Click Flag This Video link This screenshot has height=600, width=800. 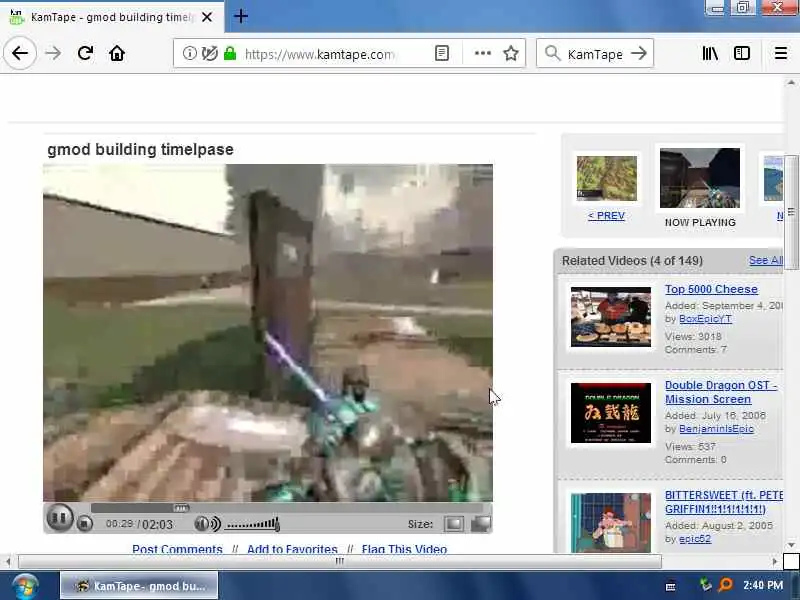(404, 549)
